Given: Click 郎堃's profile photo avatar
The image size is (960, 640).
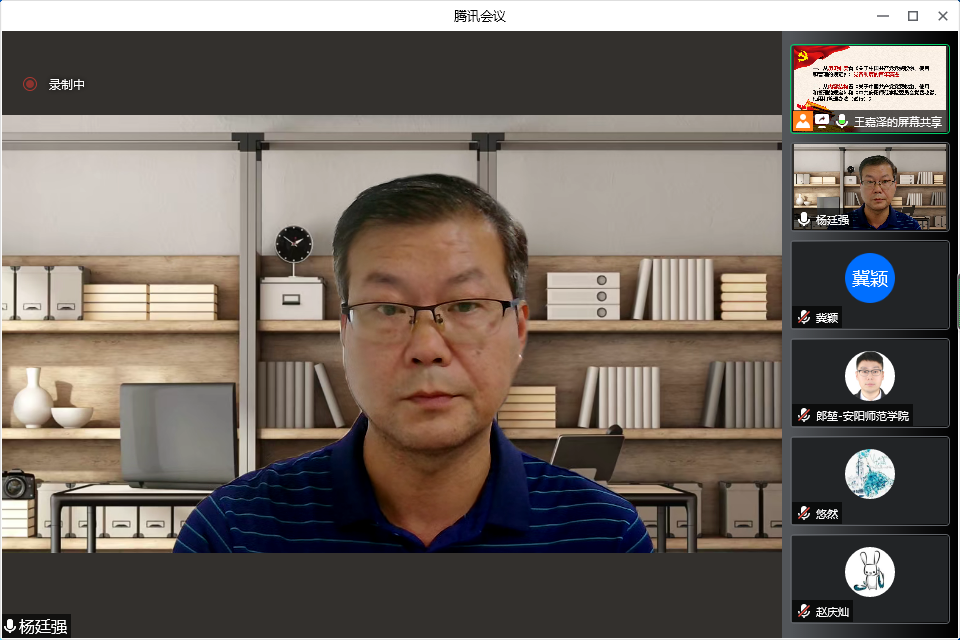Looking at the screenshot, I should pyautogui.click(x=870, y=376).
